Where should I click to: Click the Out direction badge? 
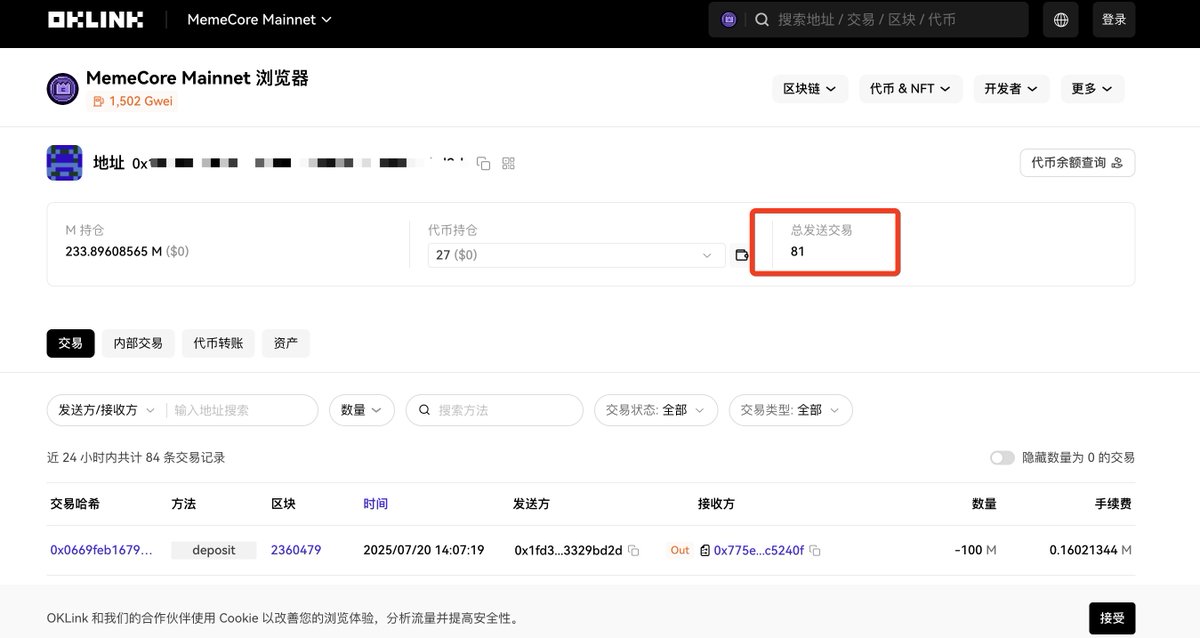[680, 550]
